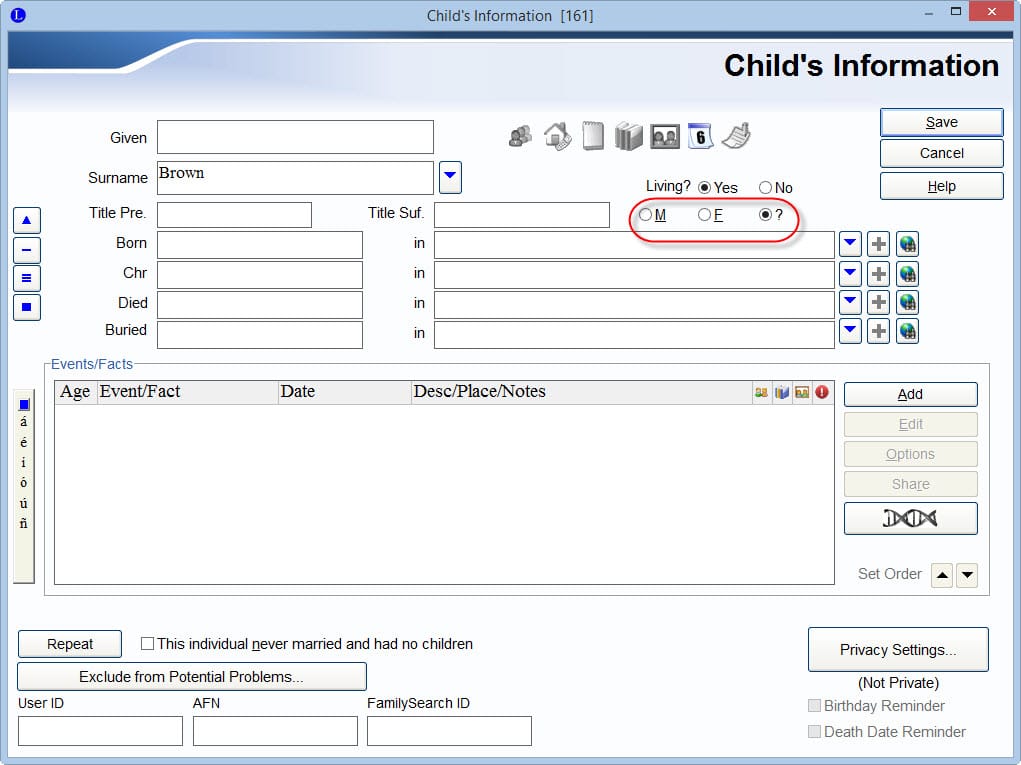Move event down with Set Order down arrow
This screenshot has width=1021, height=765.
[967, 575]
